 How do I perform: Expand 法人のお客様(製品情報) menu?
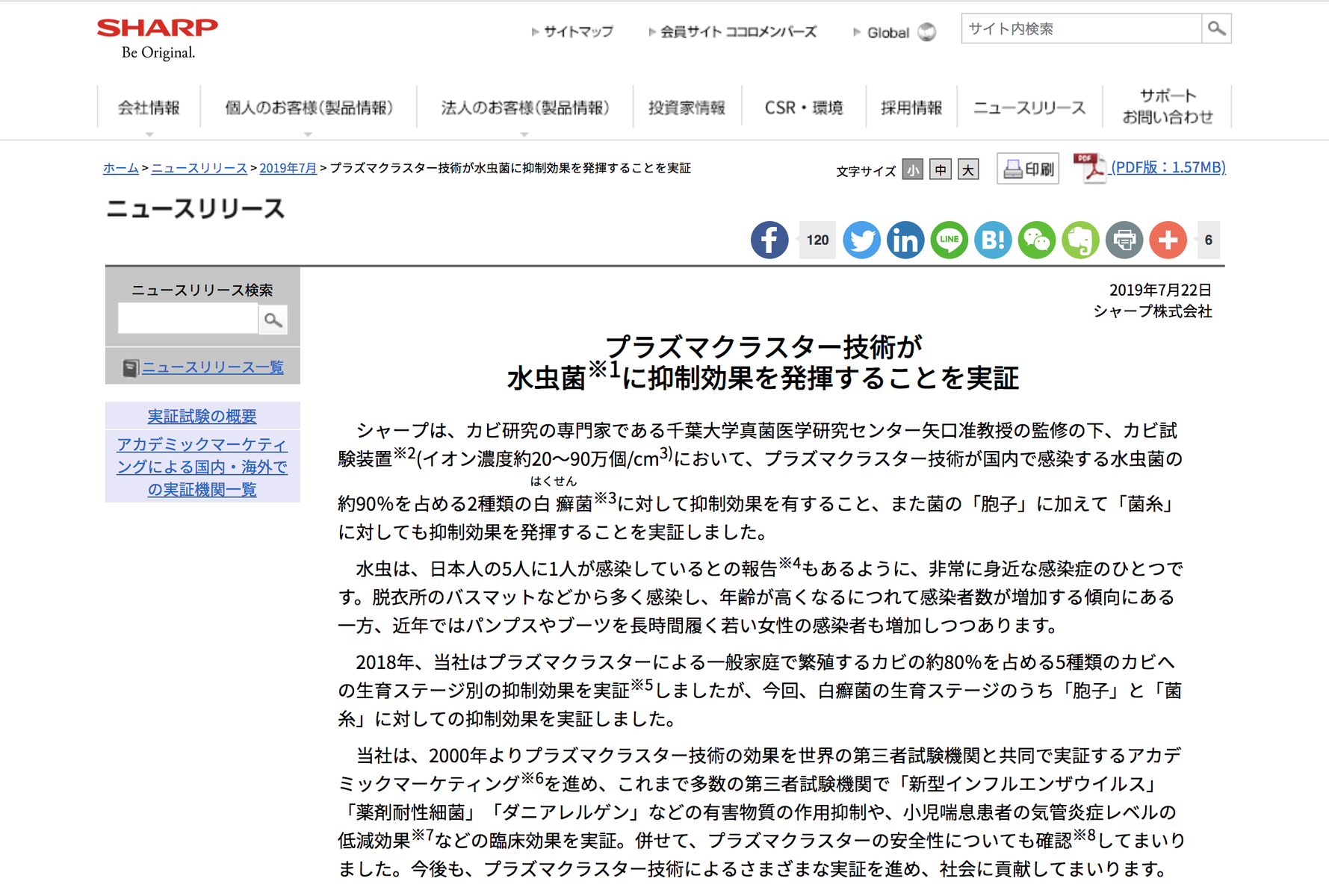pos(525,108)
